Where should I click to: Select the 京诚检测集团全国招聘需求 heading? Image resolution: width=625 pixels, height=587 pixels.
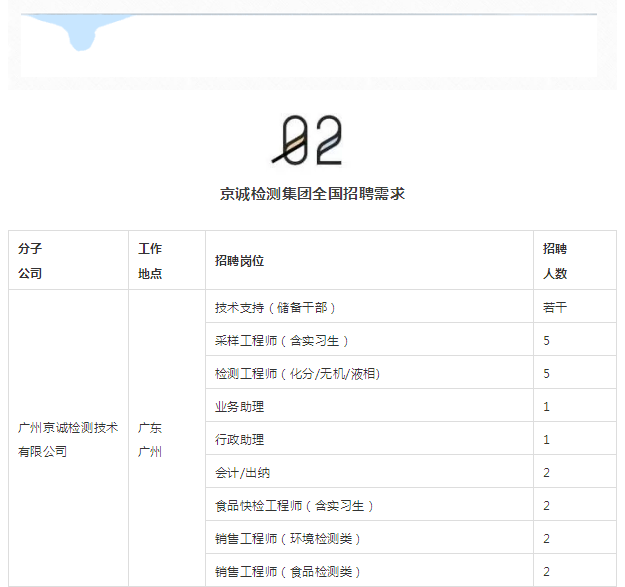coord(312,194)
